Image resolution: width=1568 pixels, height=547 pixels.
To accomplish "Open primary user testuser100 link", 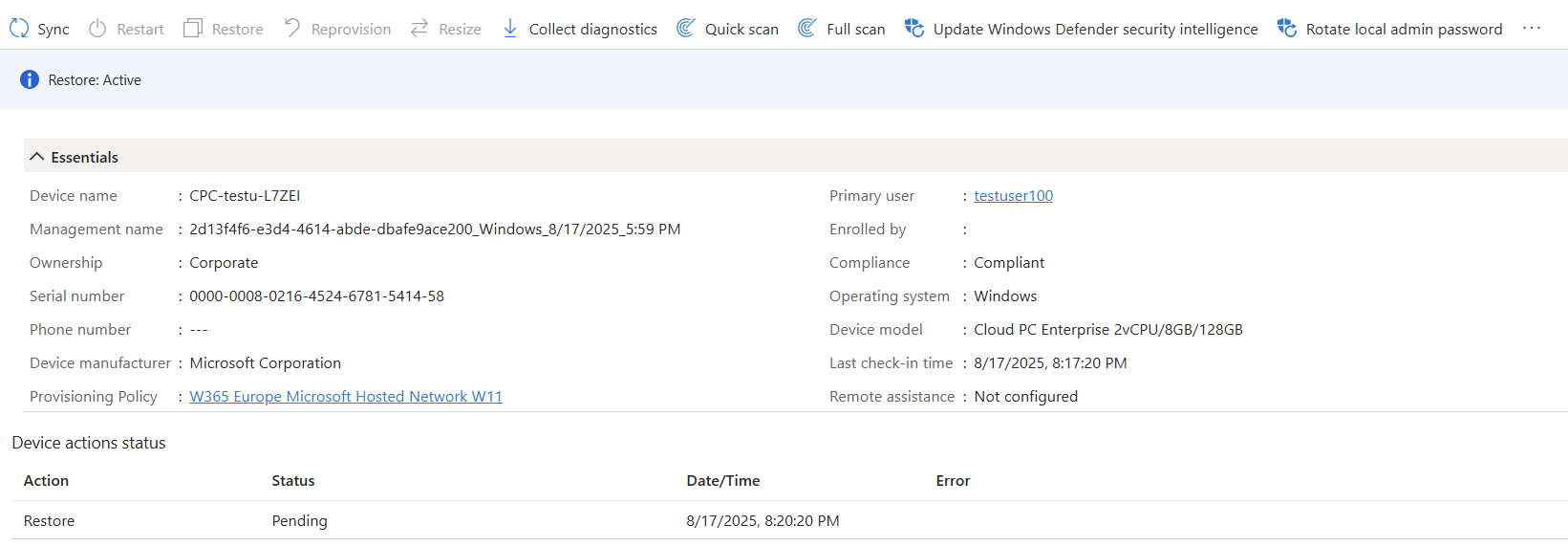I will tap(1013, 196).
